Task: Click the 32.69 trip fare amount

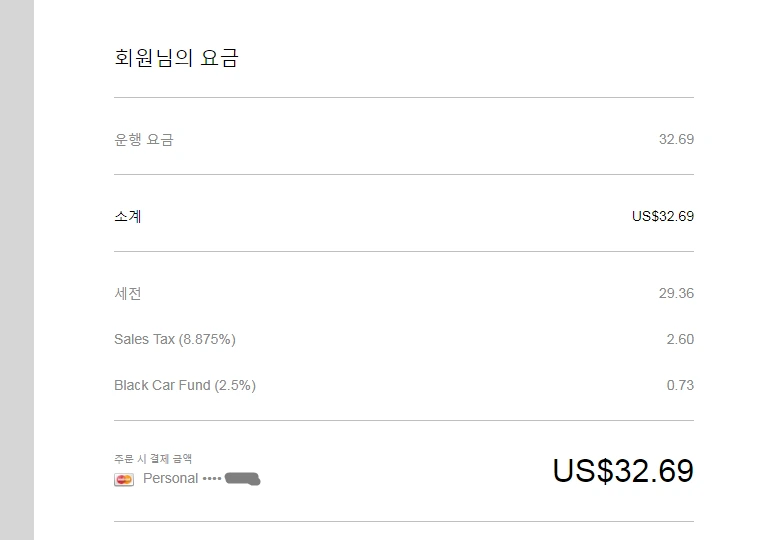Action: 676,140
